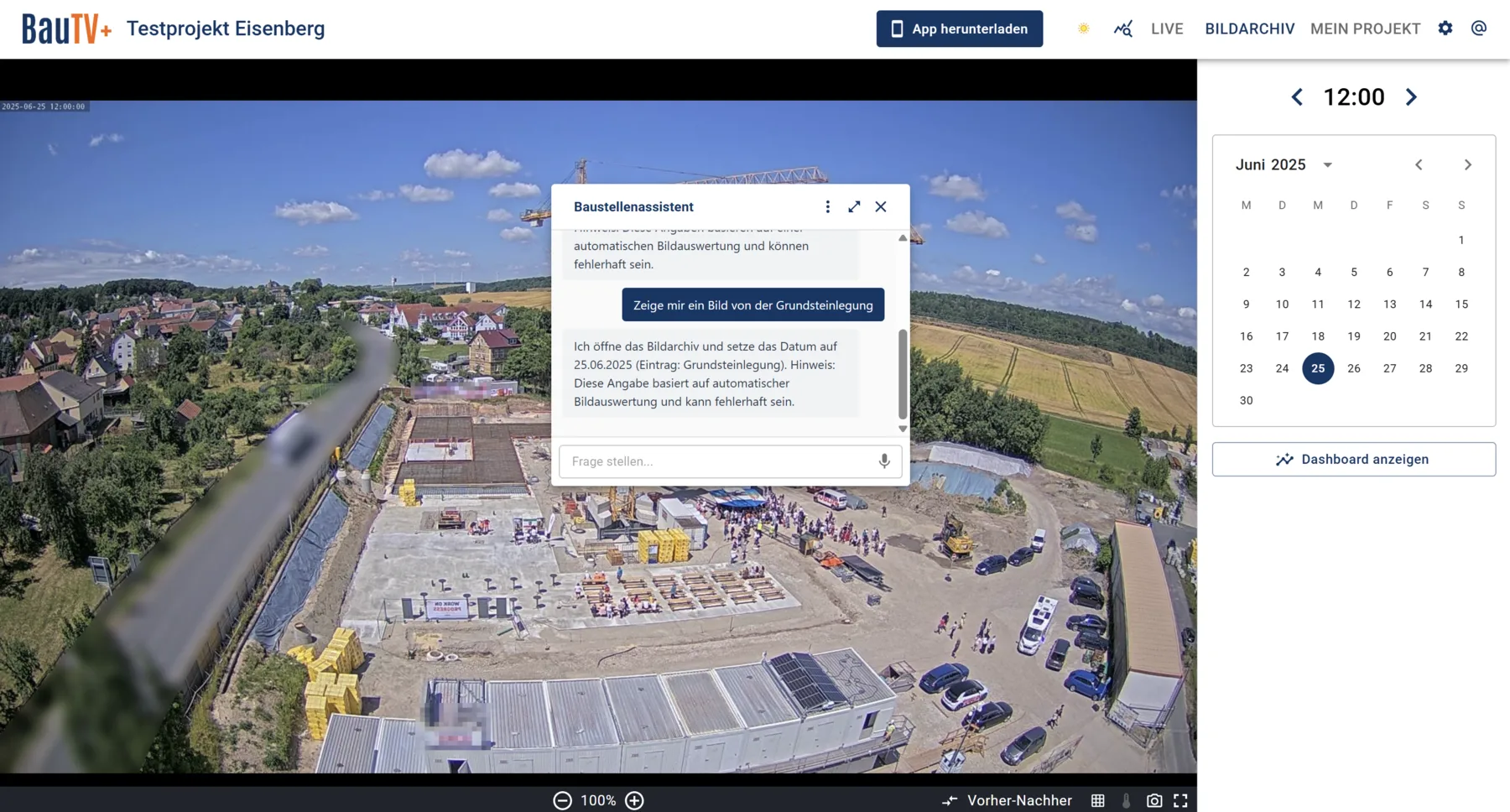Click the Testprojekt Eisenberg title

point(226,29)
